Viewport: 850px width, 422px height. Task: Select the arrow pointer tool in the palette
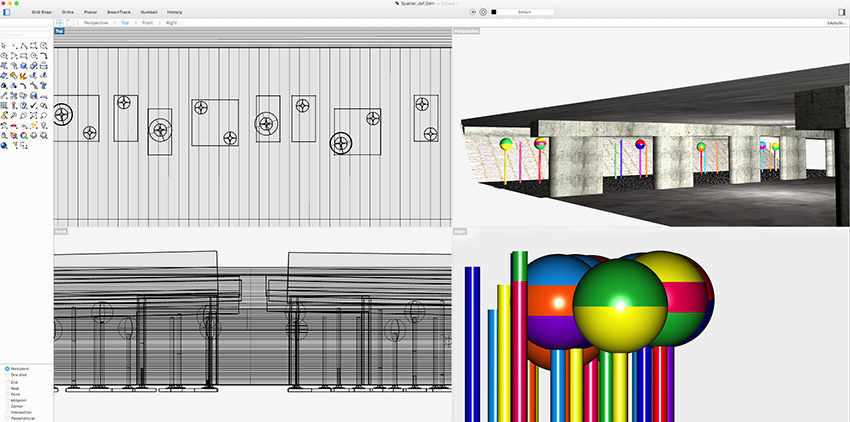[x=5, y=46]
